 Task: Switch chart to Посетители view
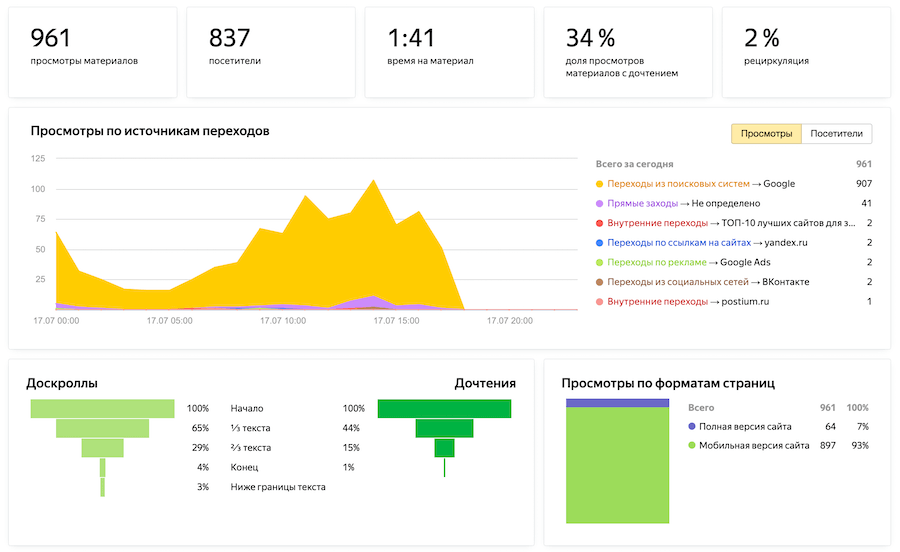point(837,134)
